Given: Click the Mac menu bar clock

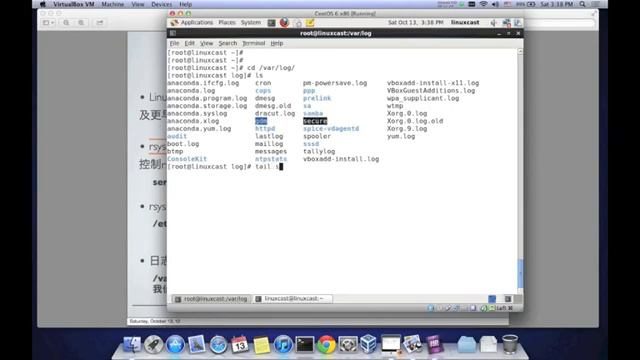Looking at the screenshot, I should [x=557, y=4].
